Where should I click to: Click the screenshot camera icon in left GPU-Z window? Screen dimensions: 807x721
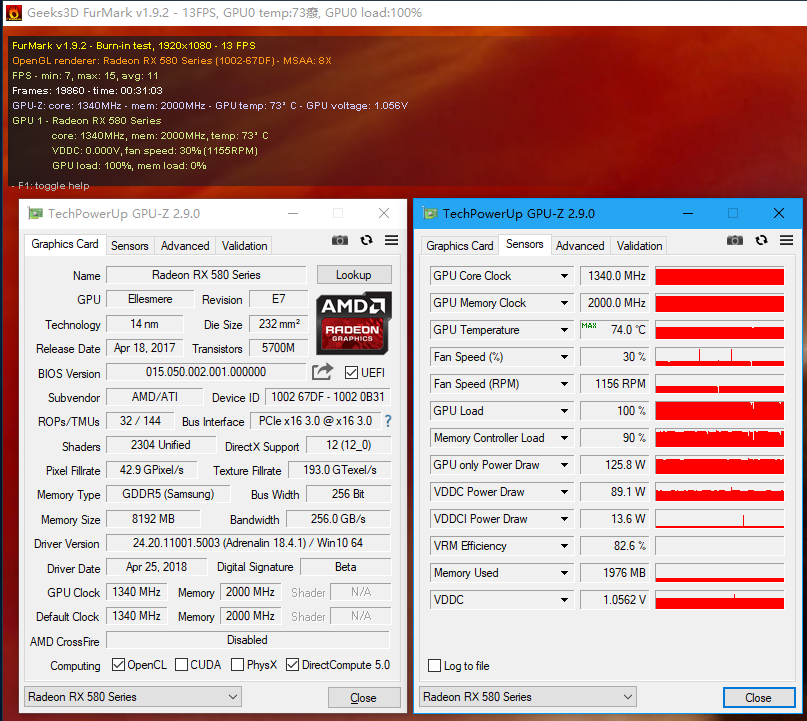click(340, 240)
